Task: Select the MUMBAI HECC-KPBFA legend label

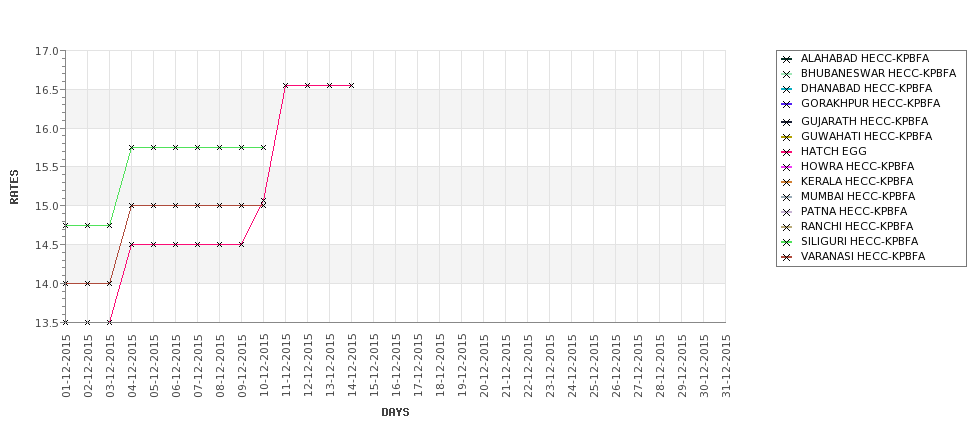Action: click(858, 196)
